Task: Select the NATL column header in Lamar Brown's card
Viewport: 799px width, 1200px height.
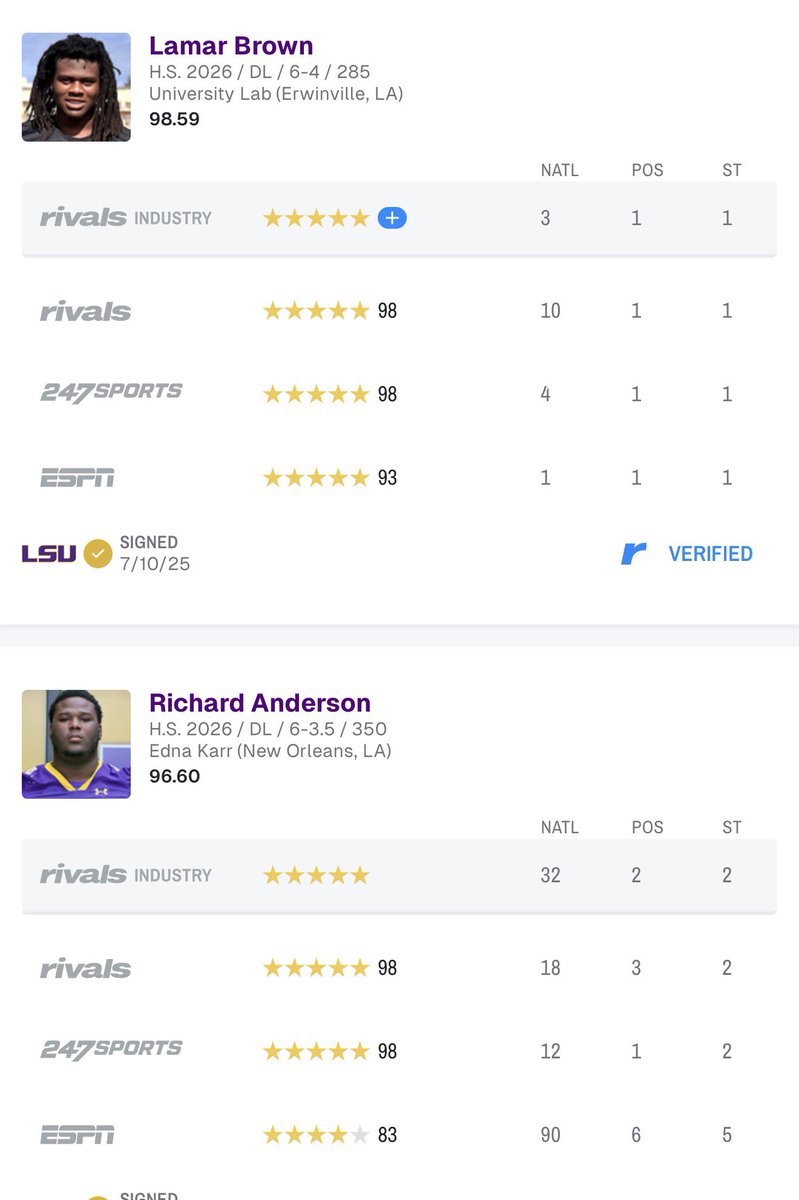Action: tap(560, 170)
